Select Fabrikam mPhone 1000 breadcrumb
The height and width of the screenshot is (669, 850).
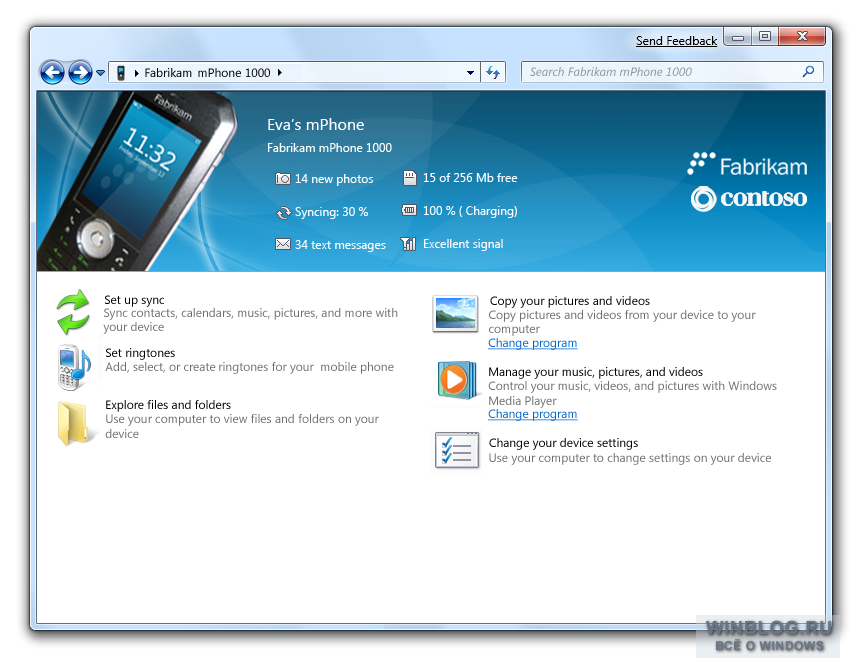(207, 73)
